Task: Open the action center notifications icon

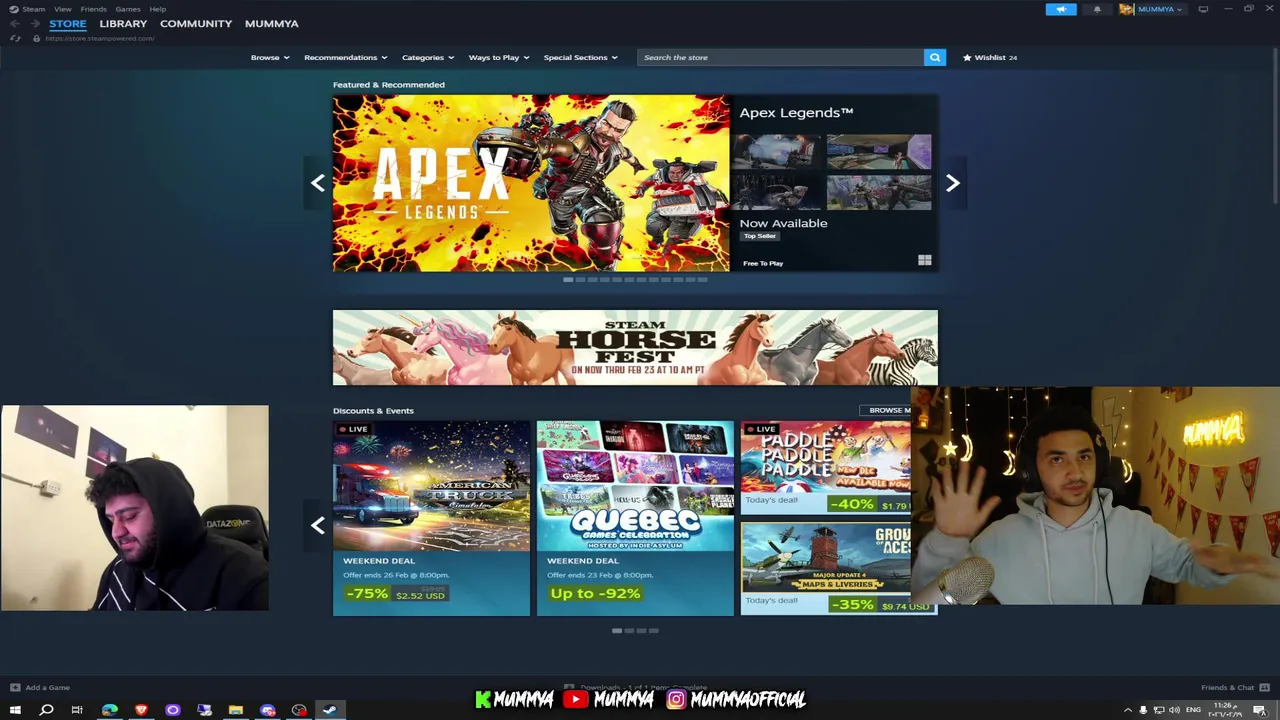Action: coord(1260,710)
